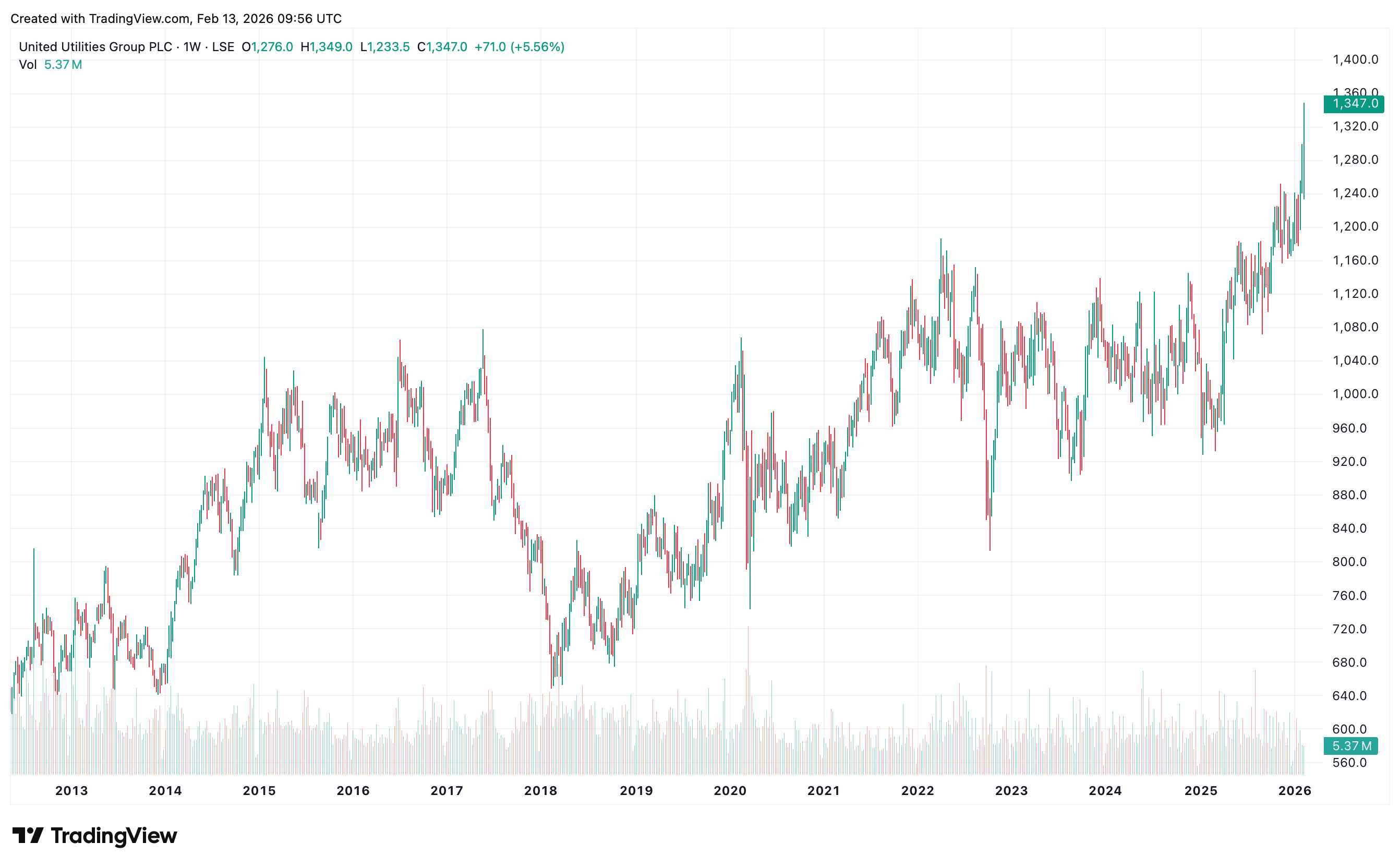The height and width of the screenshot is (867, 1400).
Task: Click the TradingView logo icon
Action: tap(28, 836)
